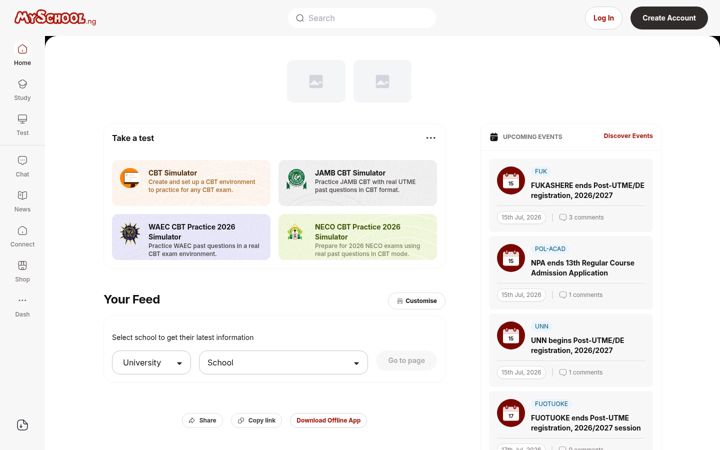The image size is (720, 450).
Task: Open the CBT Simulator card
Action: coord(191,183)
